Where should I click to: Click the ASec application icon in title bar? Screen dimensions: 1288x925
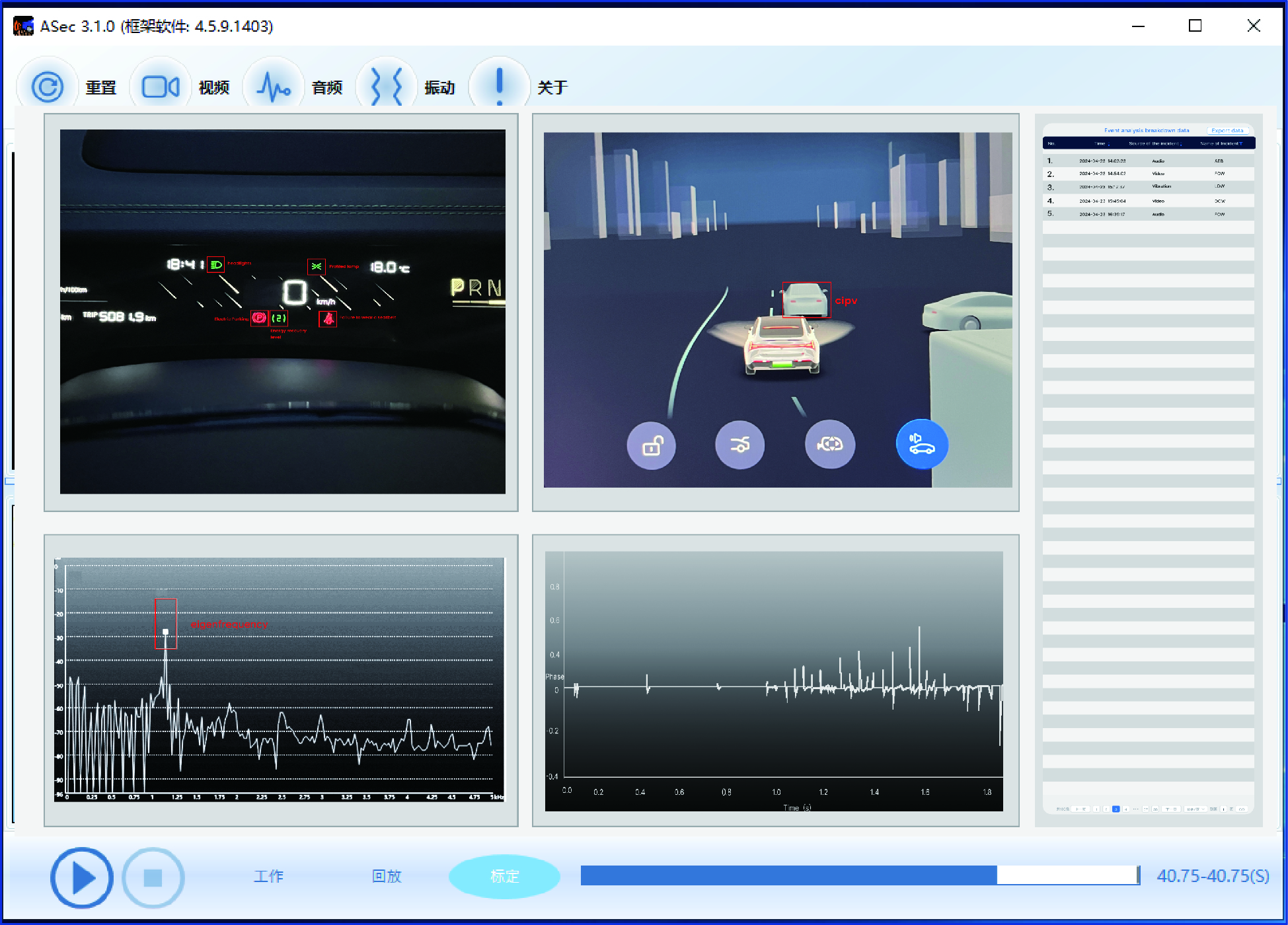coord(23,26)
